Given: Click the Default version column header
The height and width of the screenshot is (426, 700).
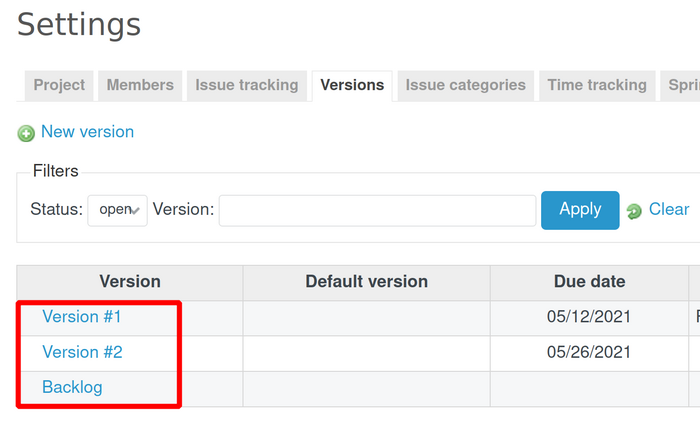Looking at the screenshot, I should tap(366, 282).
